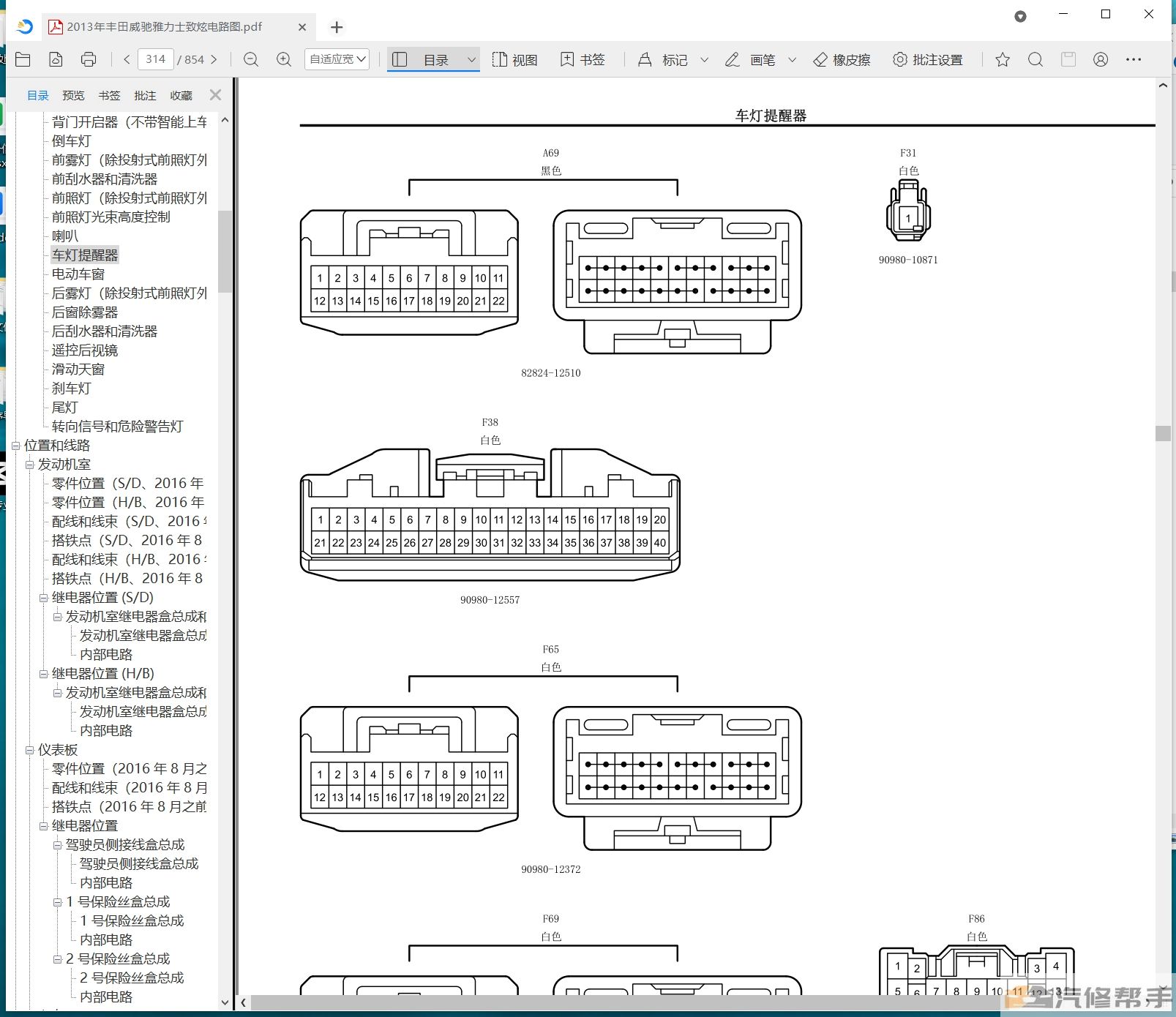Click the page number input field

click(155, 59)
